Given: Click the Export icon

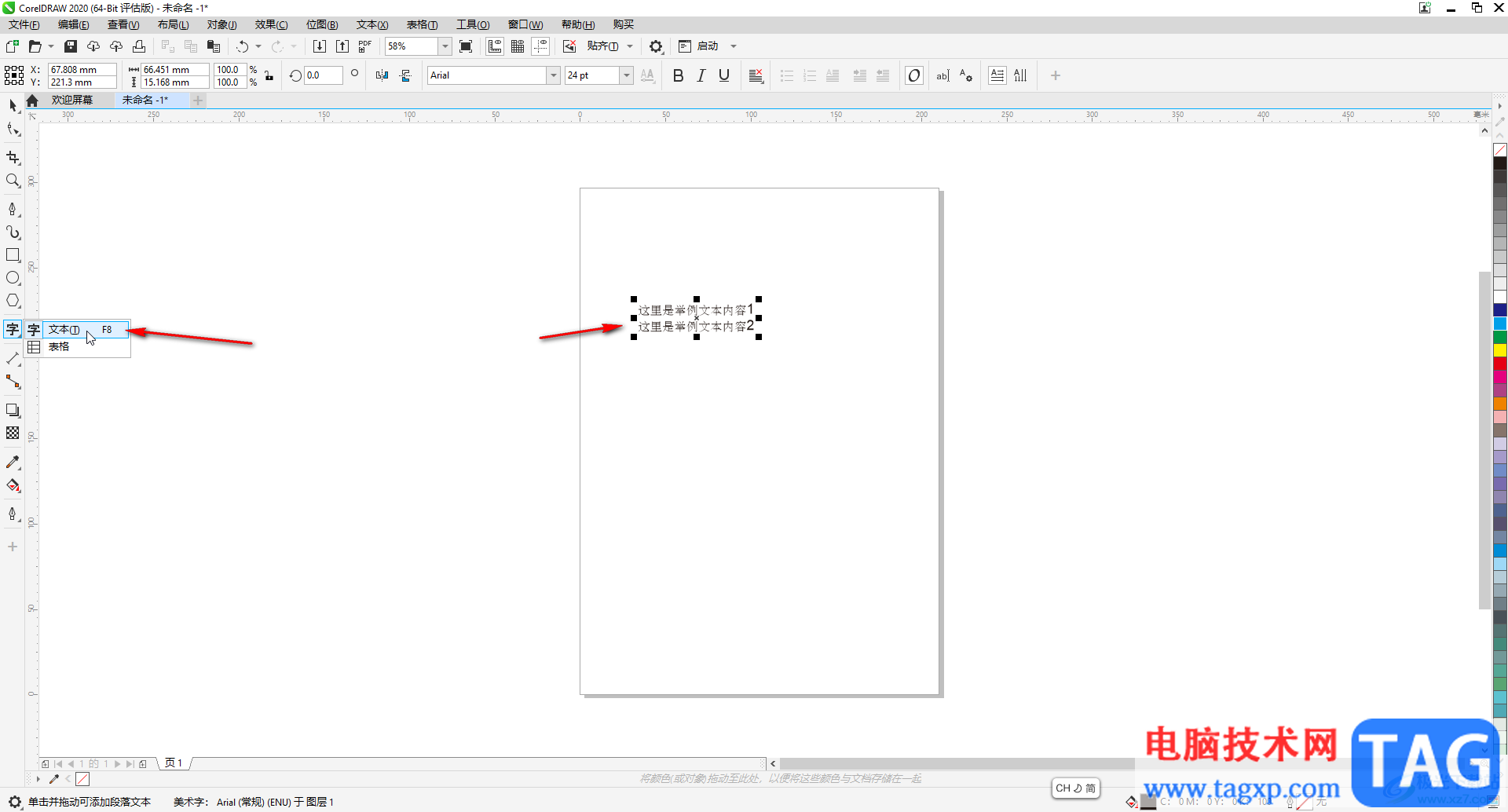Looking at the screenshot, I should [x=342, y=46].
